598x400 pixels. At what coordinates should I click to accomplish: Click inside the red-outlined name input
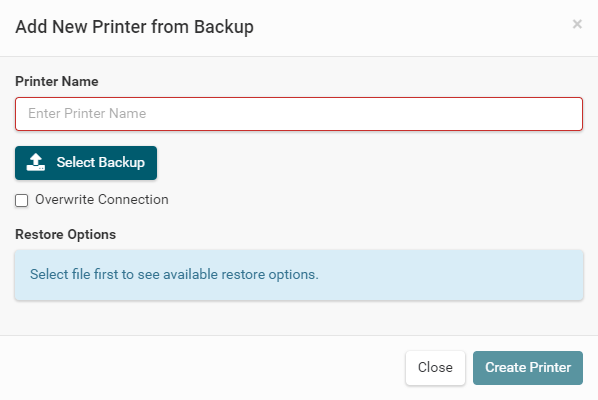click(x=299, y=114)
